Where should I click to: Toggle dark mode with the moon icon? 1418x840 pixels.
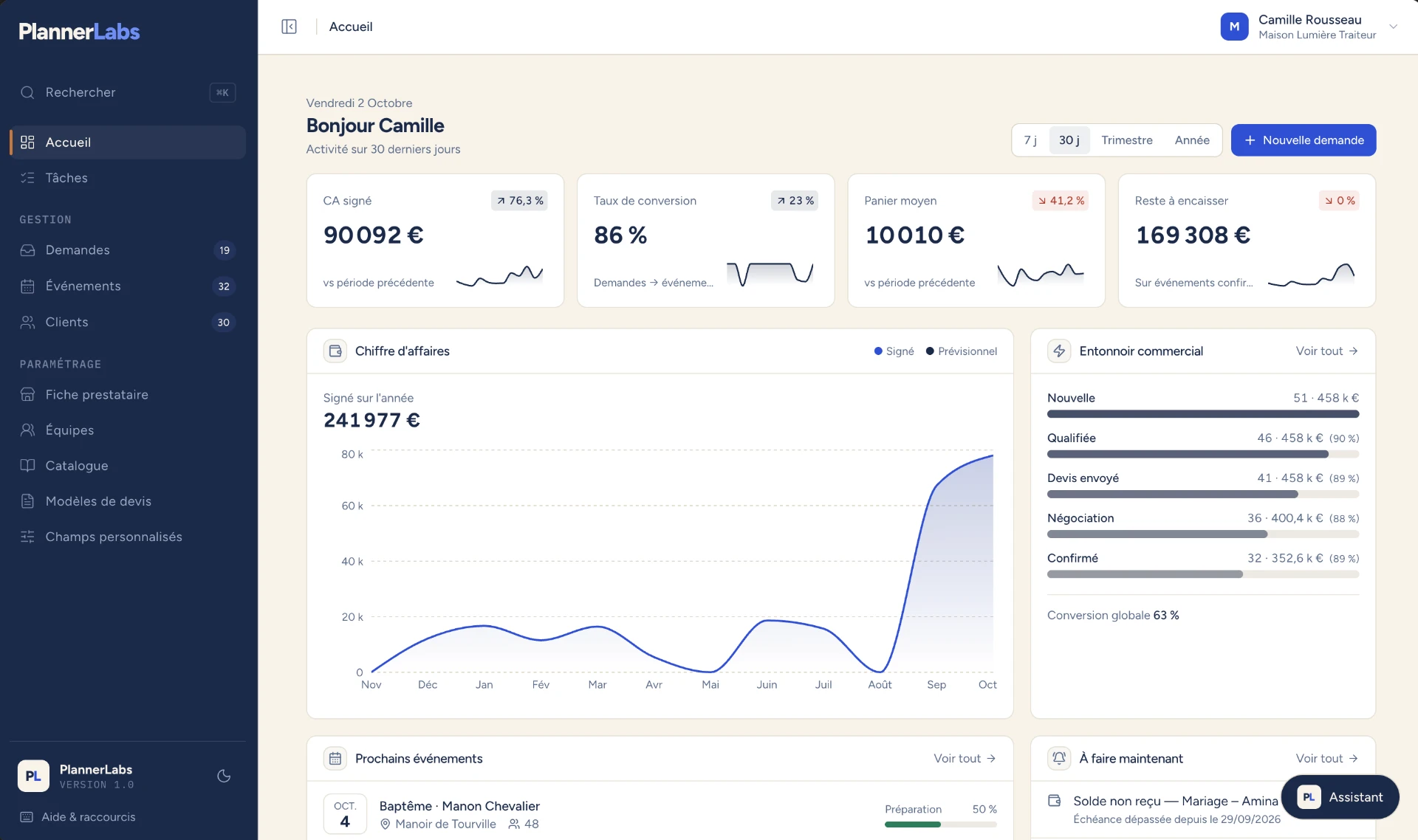224,776
